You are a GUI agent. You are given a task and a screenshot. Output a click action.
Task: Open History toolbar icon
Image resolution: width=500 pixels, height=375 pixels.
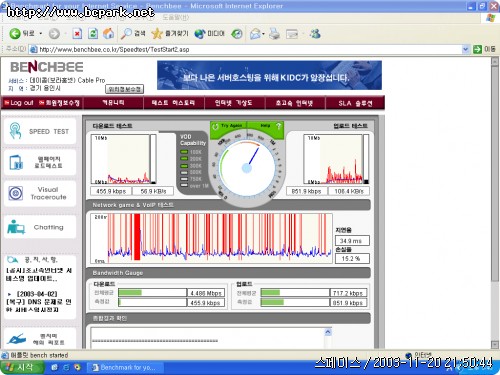coord(237,34)
